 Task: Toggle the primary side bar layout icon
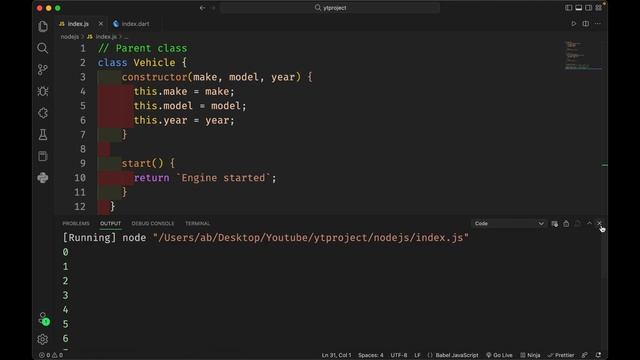[569, 8]
